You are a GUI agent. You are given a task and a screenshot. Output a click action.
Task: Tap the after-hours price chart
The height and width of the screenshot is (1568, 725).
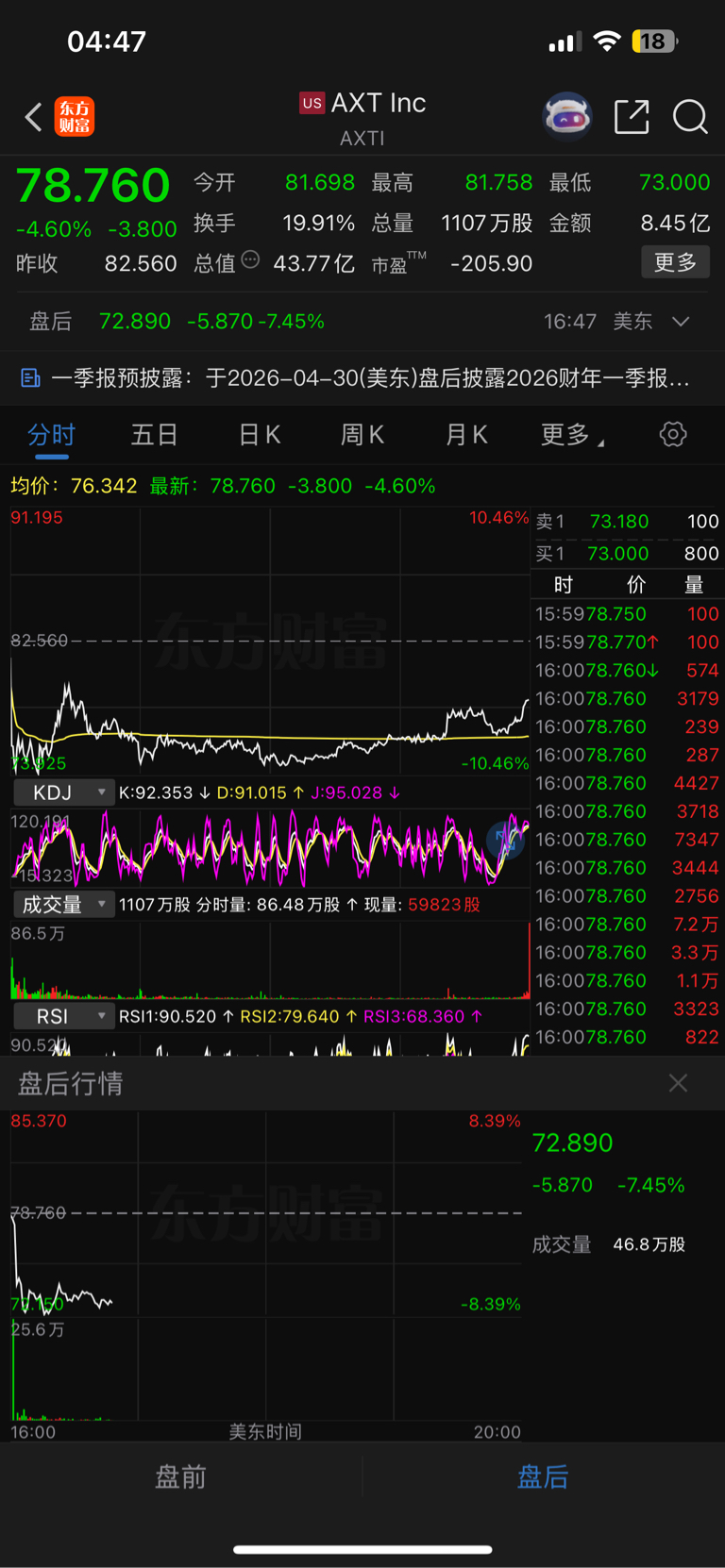point(266,1214)
